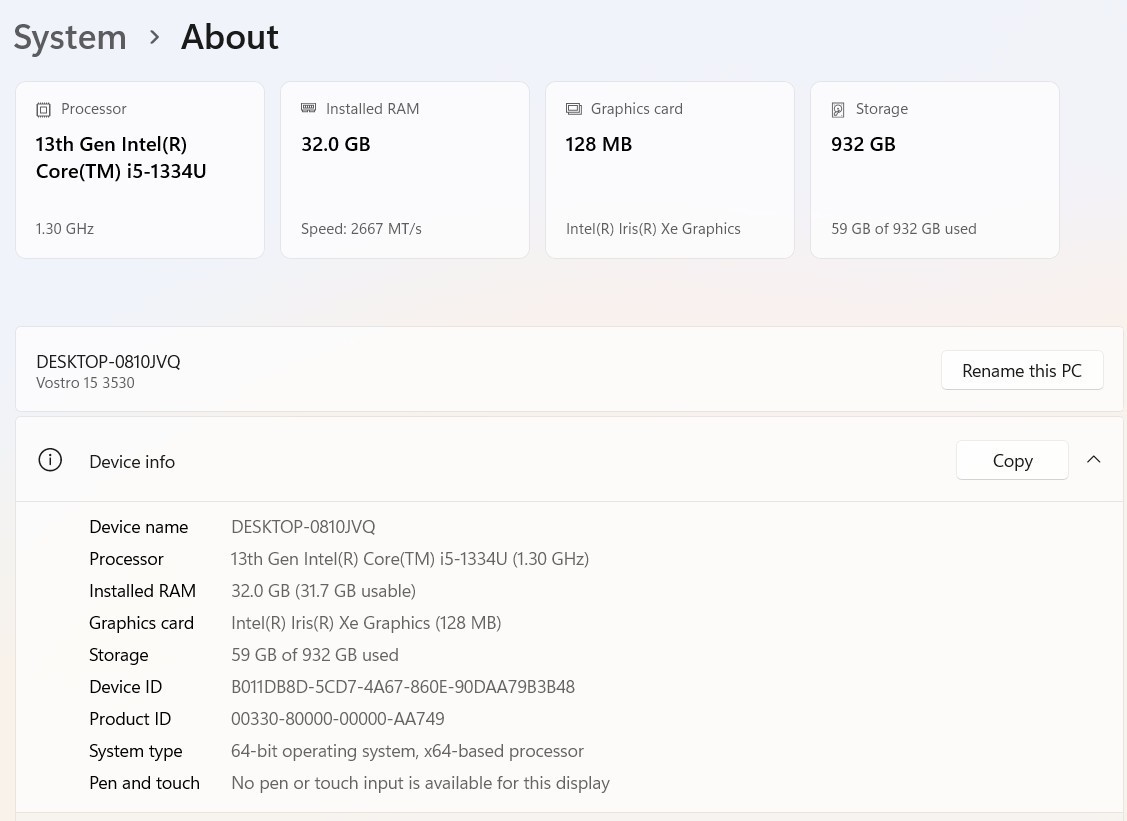
Task: Click the Processor row label in Device info
Action: coord(126,559)
